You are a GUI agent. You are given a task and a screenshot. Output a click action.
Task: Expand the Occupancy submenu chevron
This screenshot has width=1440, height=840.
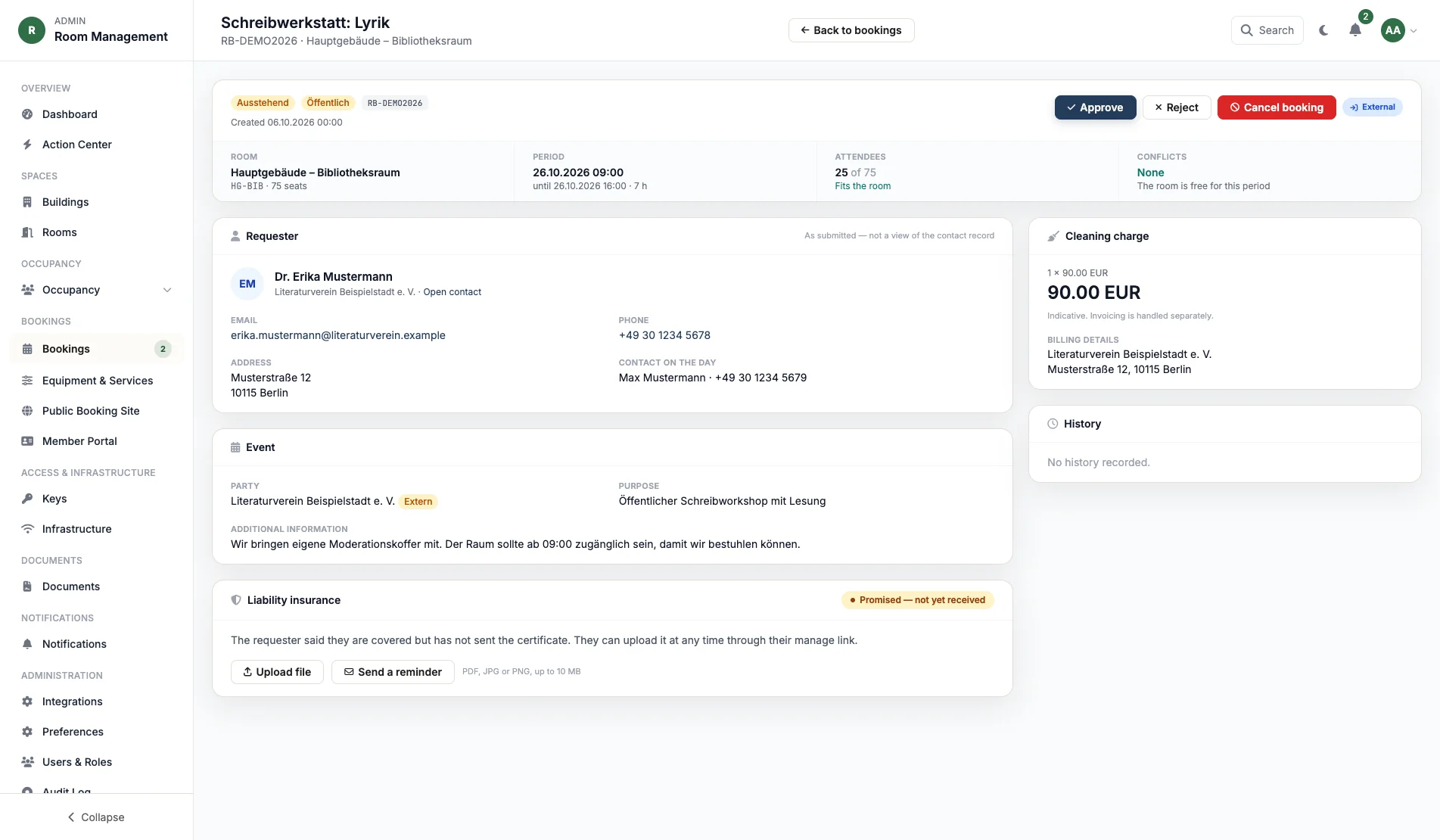167,290
